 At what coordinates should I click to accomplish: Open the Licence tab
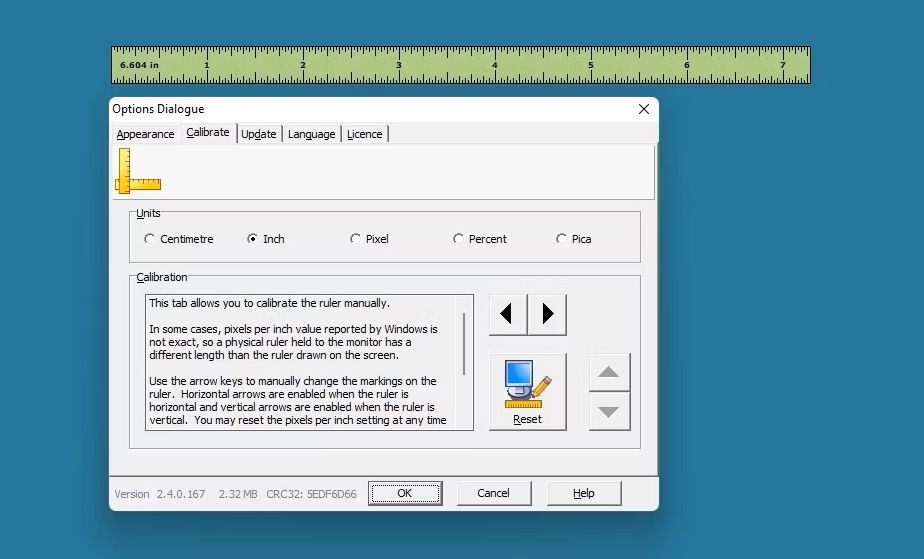[x=364, y=134]
